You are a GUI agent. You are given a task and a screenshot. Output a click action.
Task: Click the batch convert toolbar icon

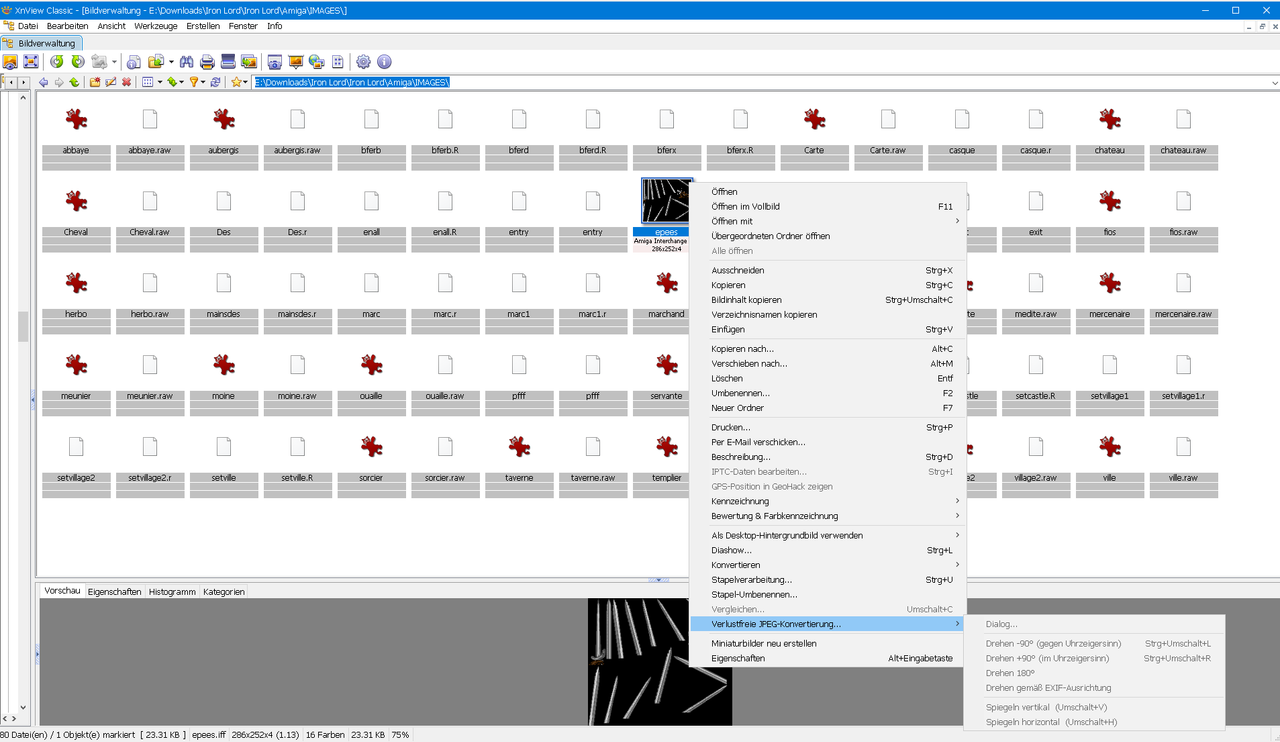249,62
